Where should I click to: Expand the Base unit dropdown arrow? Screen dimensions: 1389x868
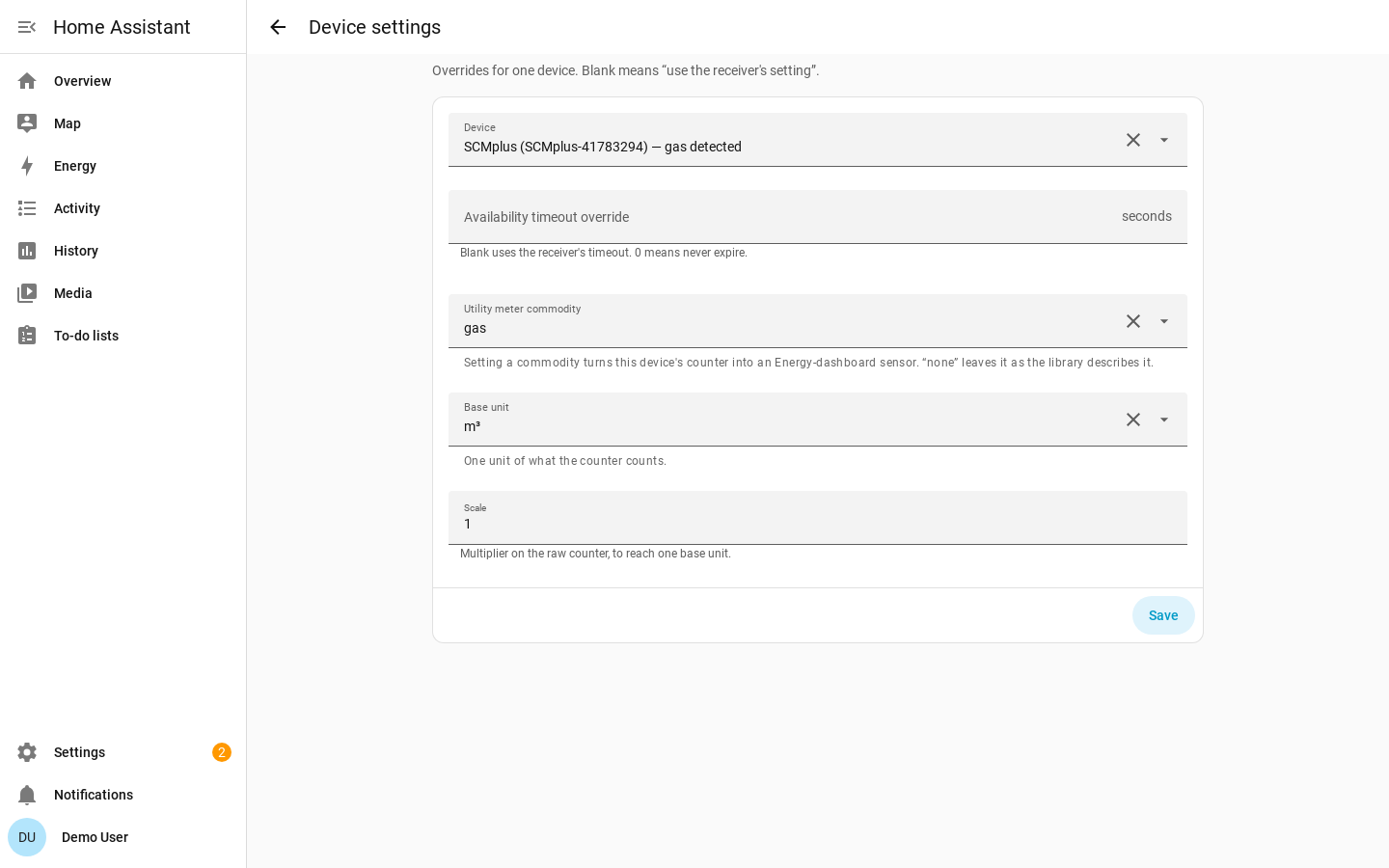pyautogui.click(x=1164, y=420)
